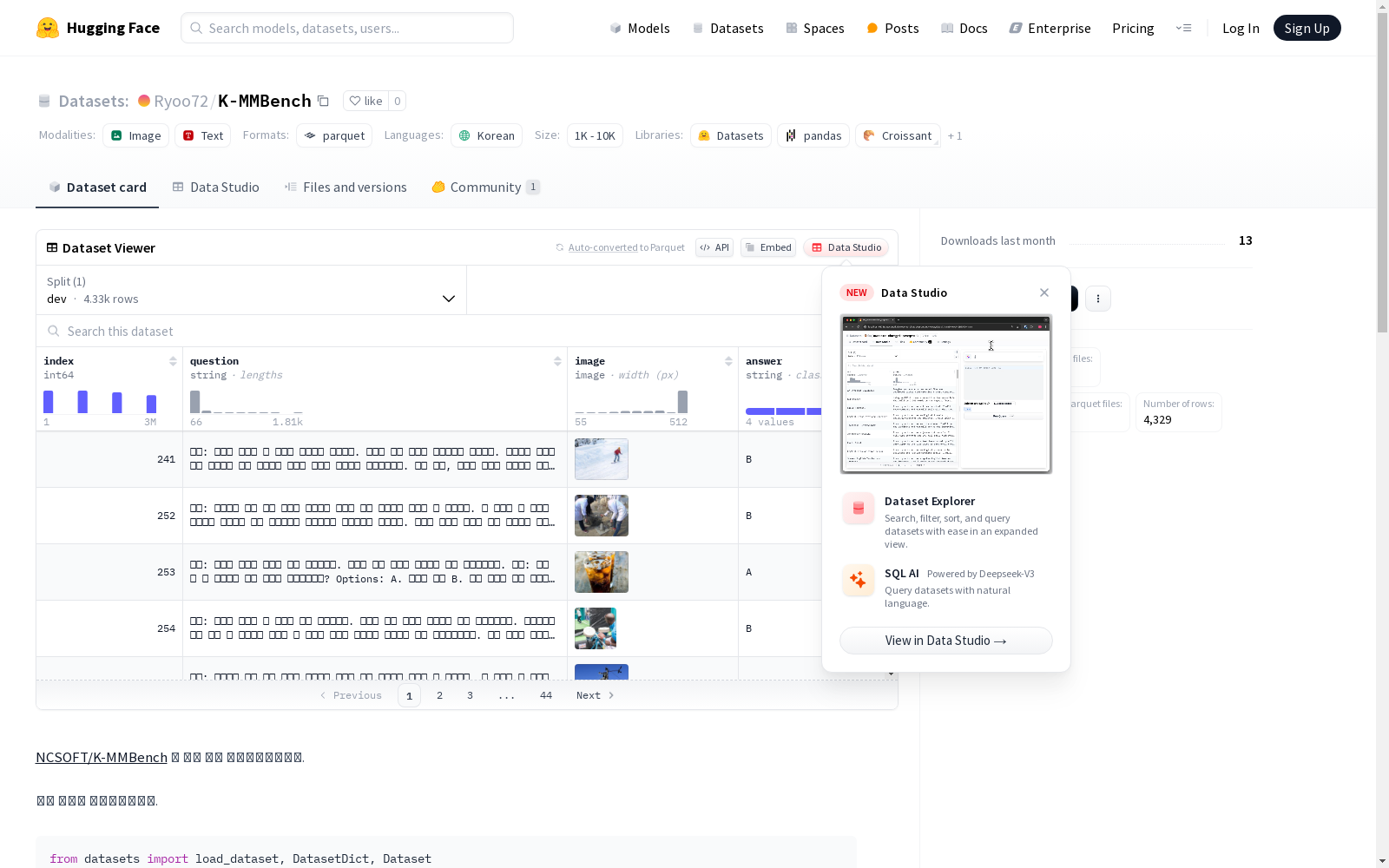Switch to Data Studio tab
Screen dimensions: 1389x868
[215, 187]
